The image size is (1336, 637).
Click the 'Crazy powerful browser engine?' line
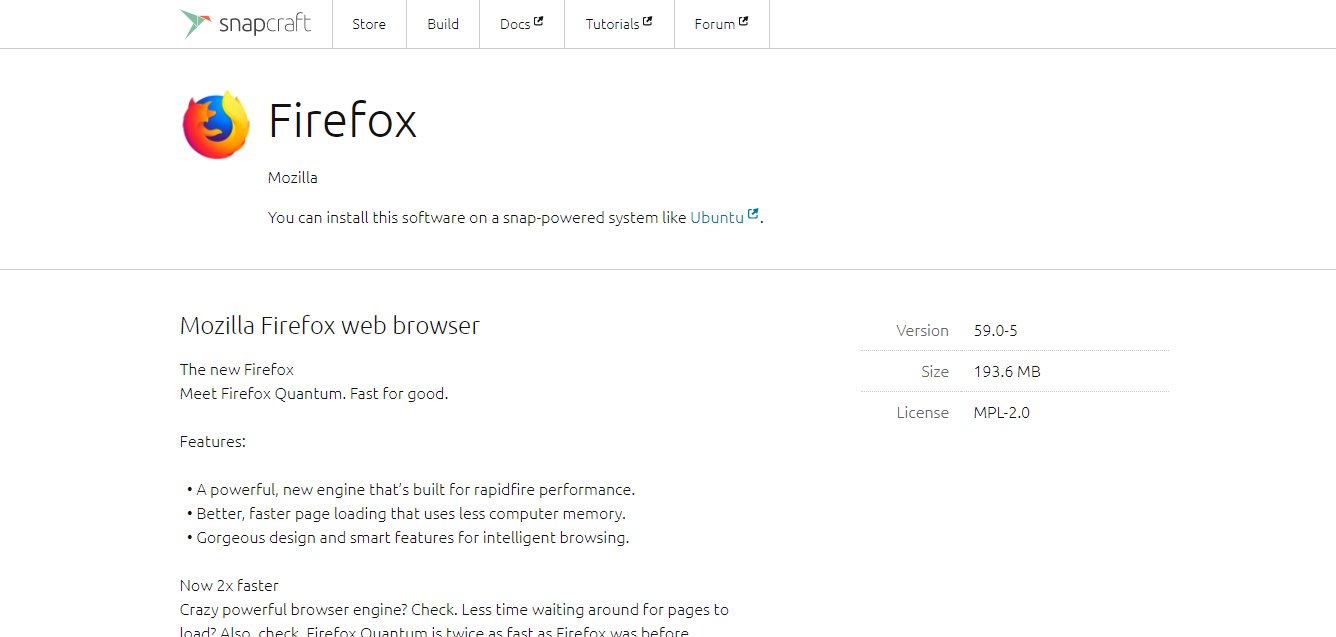coord(454,609)
